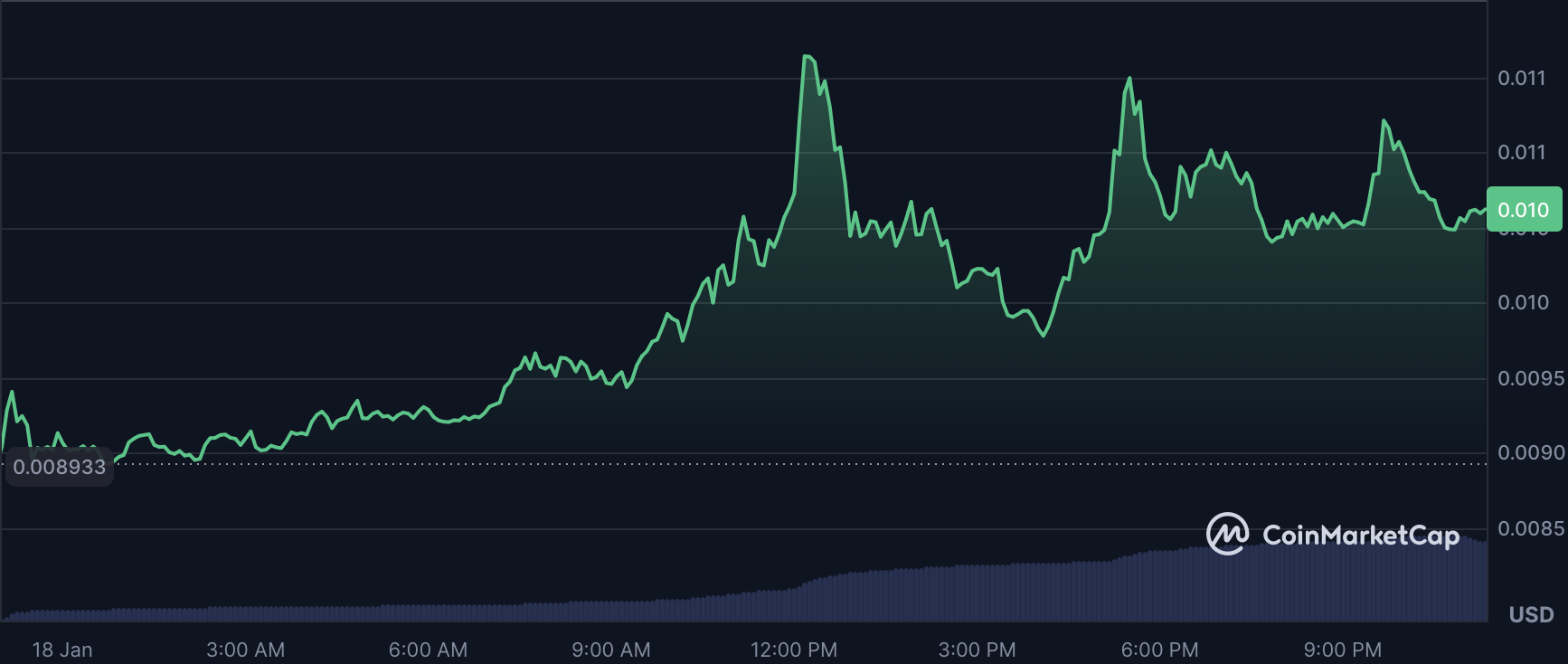The image size is (1568, 664).
Task: Click the 18 Jan date label
Action: tap(62, 650)
